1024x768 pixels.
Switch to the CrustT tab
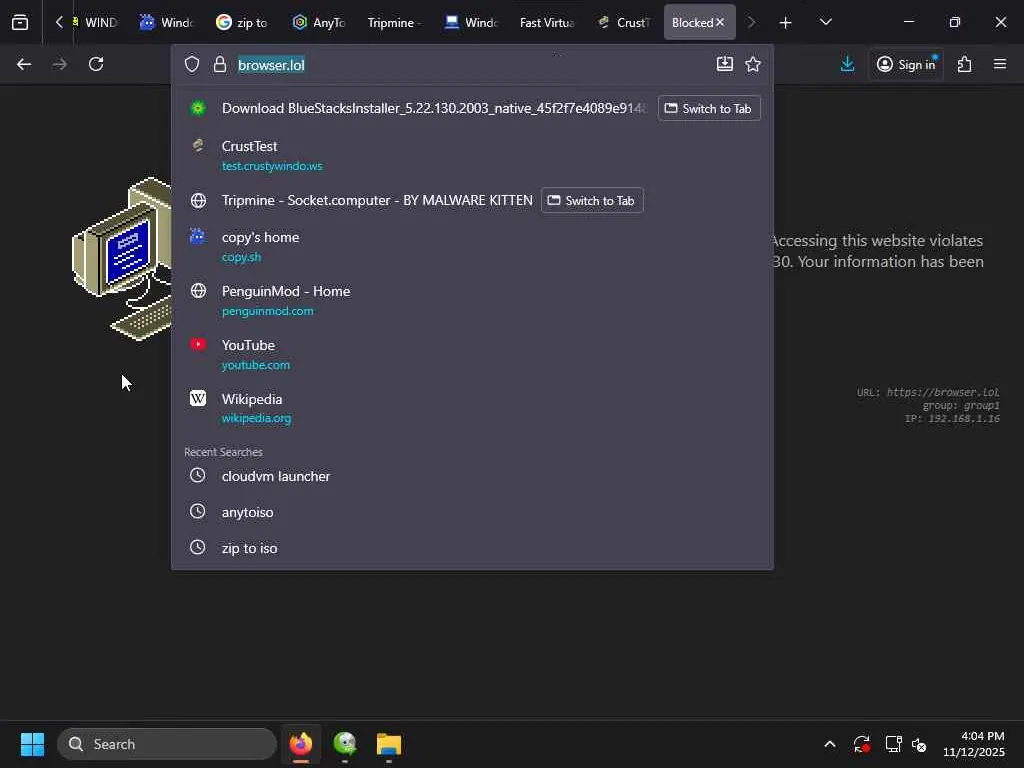[x=625, y=22]
